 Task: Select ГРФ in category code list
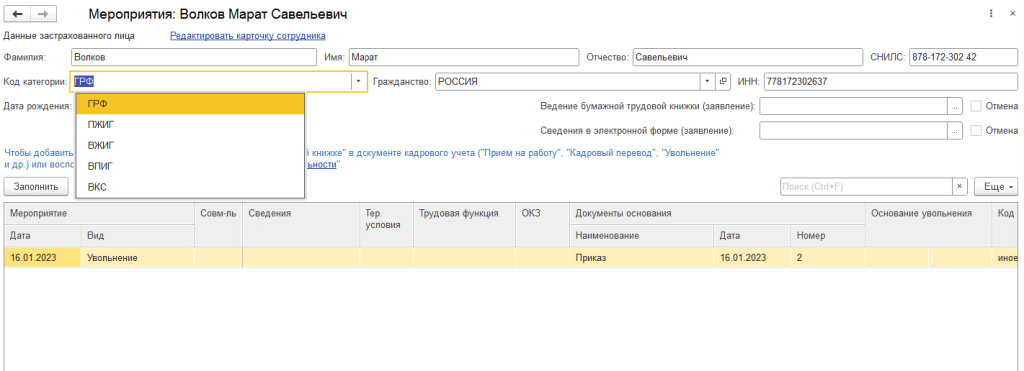pyautogui.click(x=190, y=104)
